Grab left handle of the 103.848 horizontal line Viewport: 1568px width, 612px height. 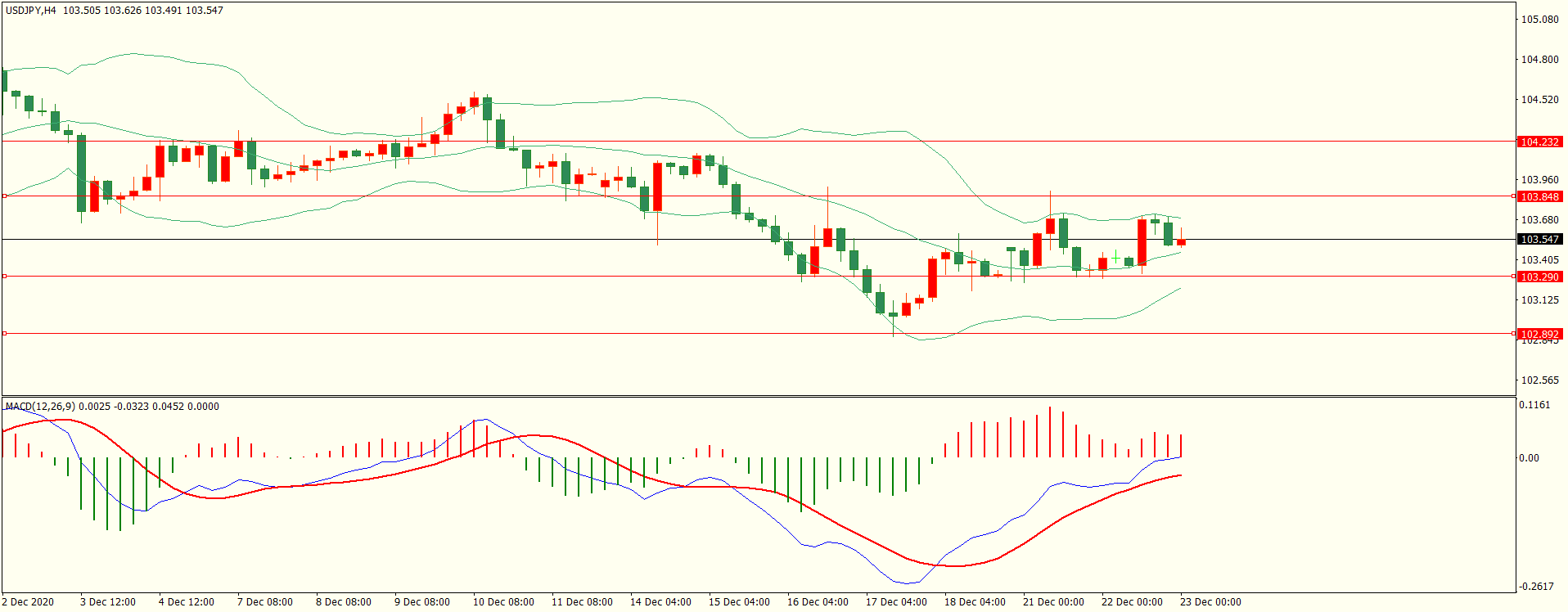point(5,196)
